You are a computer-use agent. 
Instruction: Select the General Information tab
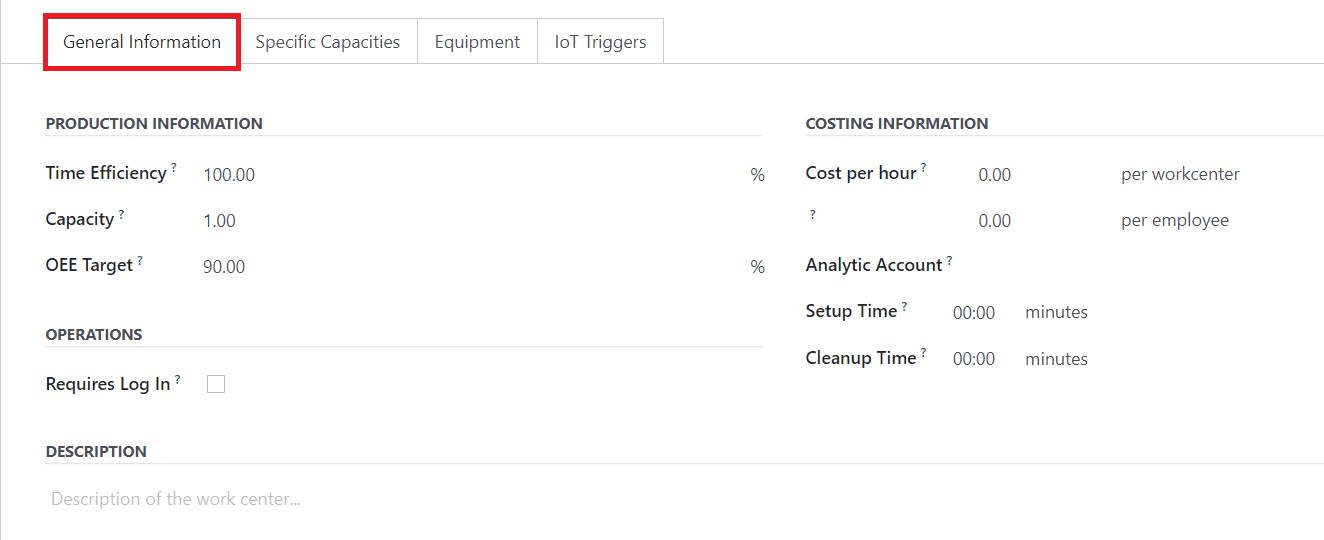(x=142, y=42)
